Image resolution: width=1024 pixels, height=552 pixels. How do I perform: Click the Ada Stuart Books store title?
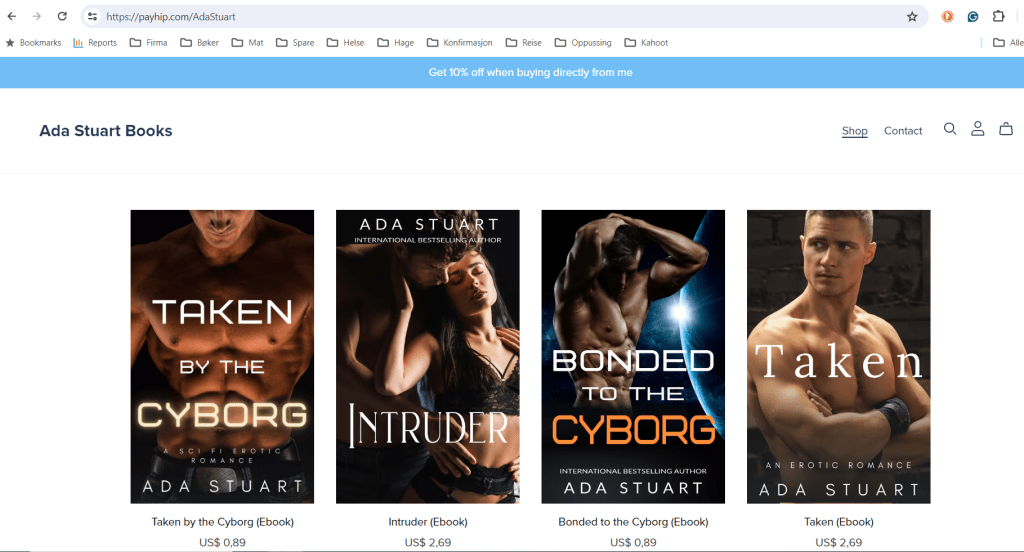(106, 131)
